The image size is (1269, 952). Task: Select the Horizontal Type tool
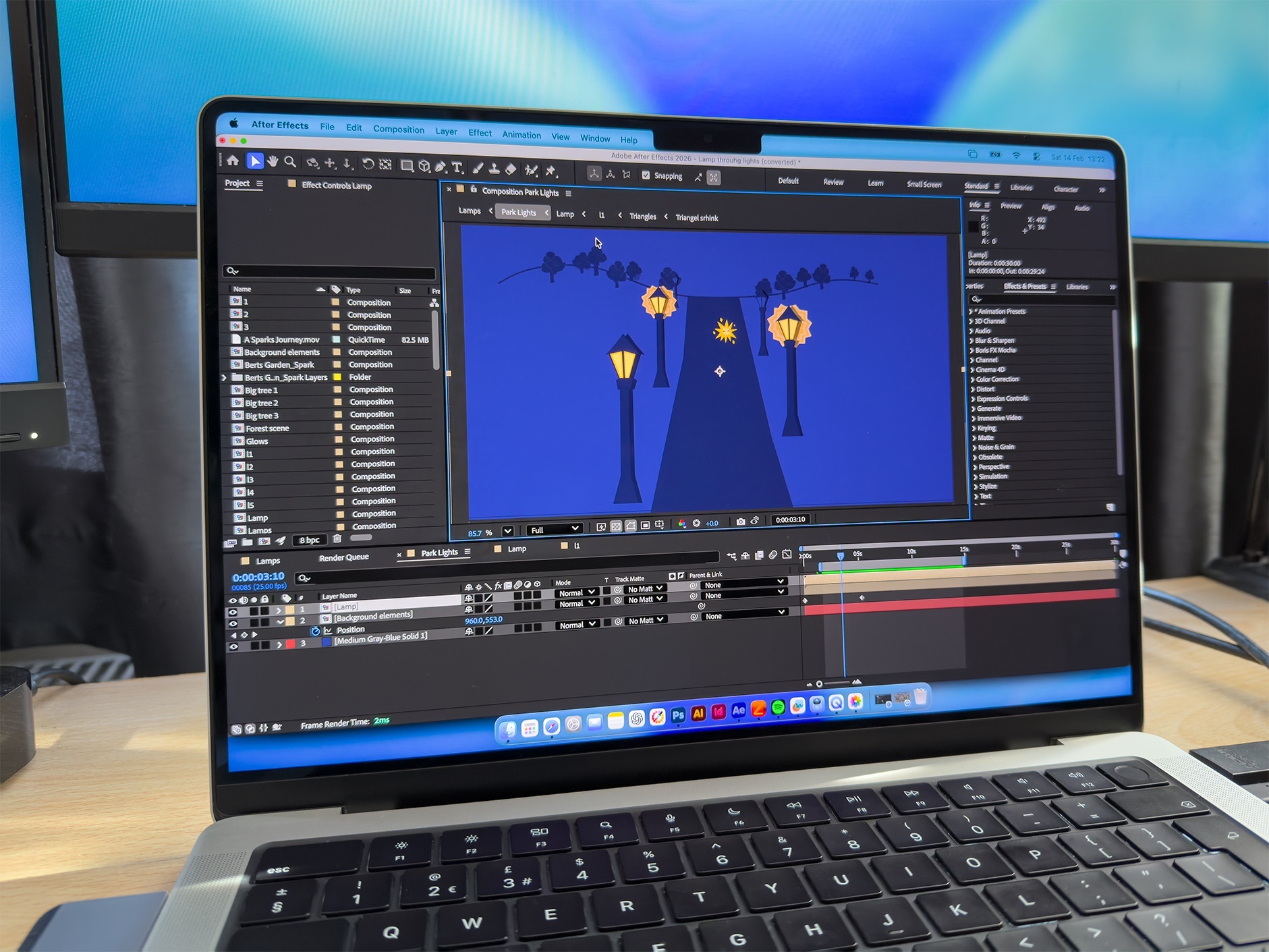[457, 167]
